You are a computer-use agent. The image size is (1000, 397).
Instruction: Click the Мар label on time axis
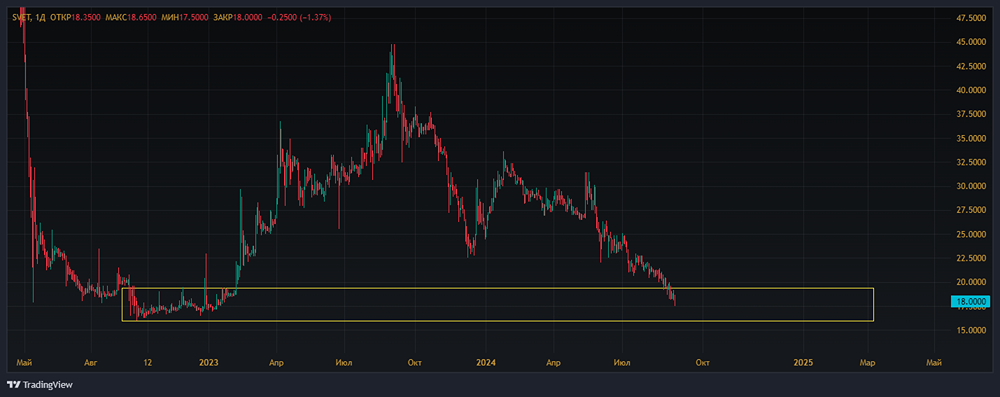(x=867, y=363)
